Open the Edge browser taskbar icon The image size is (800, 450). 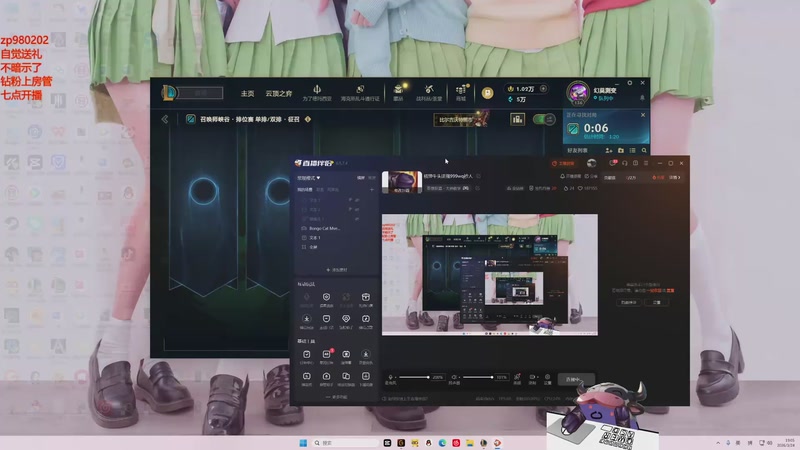[x=442, y=443]
